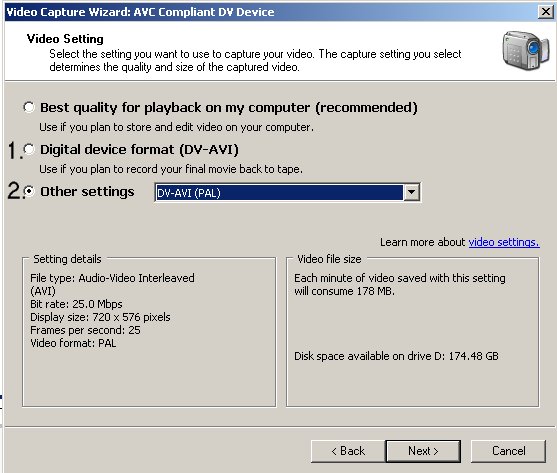Select the Best quality for playback radio button
Image resolution: width=557 pixels, height=473 pixels.
(x=29, y=107)
